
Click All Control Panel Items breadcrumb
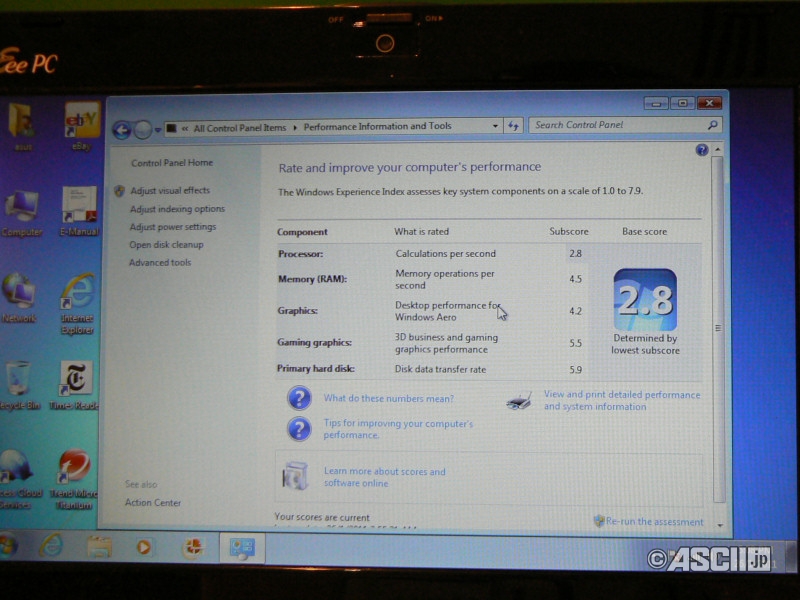pos(239,128)
